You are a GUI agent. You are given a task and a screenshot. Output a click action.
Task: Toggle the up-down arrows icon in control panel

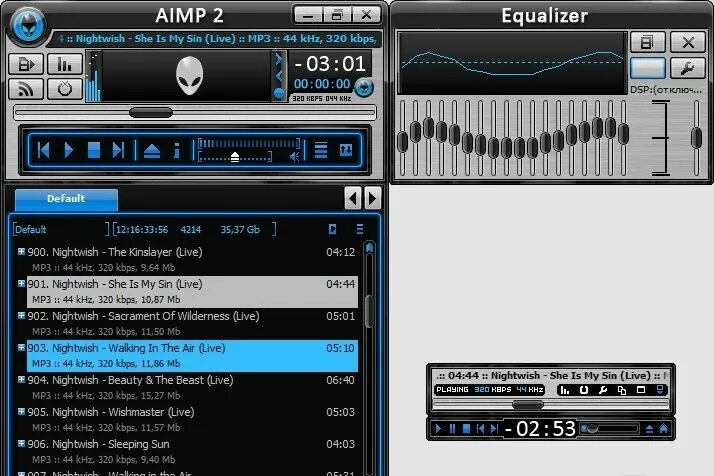click(346, 150)
